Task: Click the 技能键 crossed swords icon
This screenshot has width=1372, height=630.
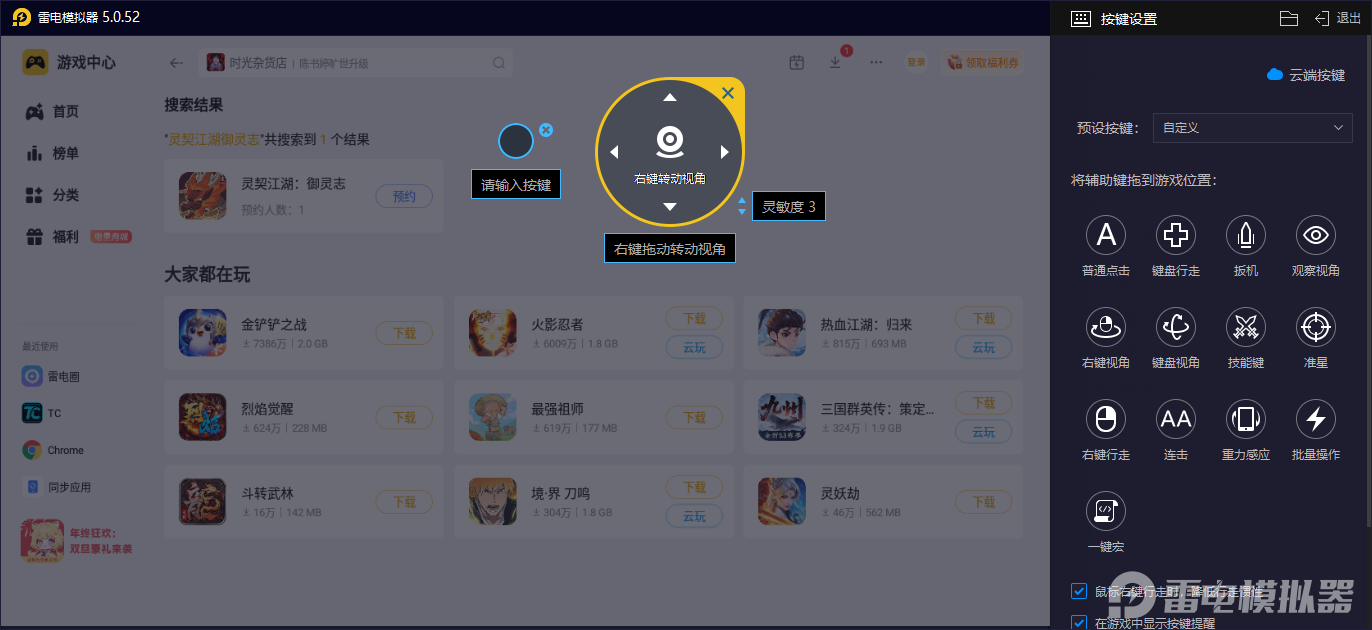Action: pos(1246,327)
